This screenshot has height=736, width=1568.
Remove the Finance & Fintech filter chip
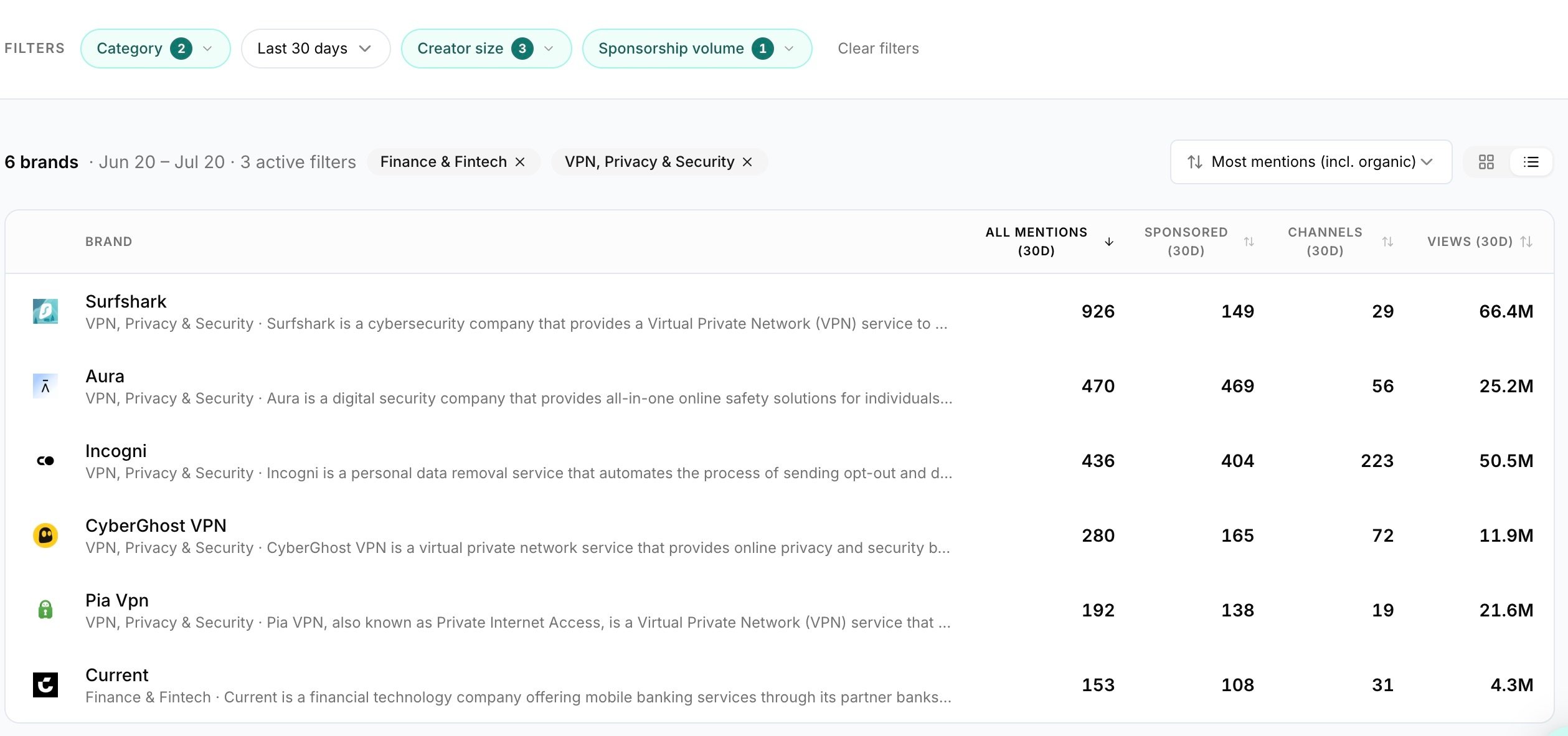coord(520,162)
